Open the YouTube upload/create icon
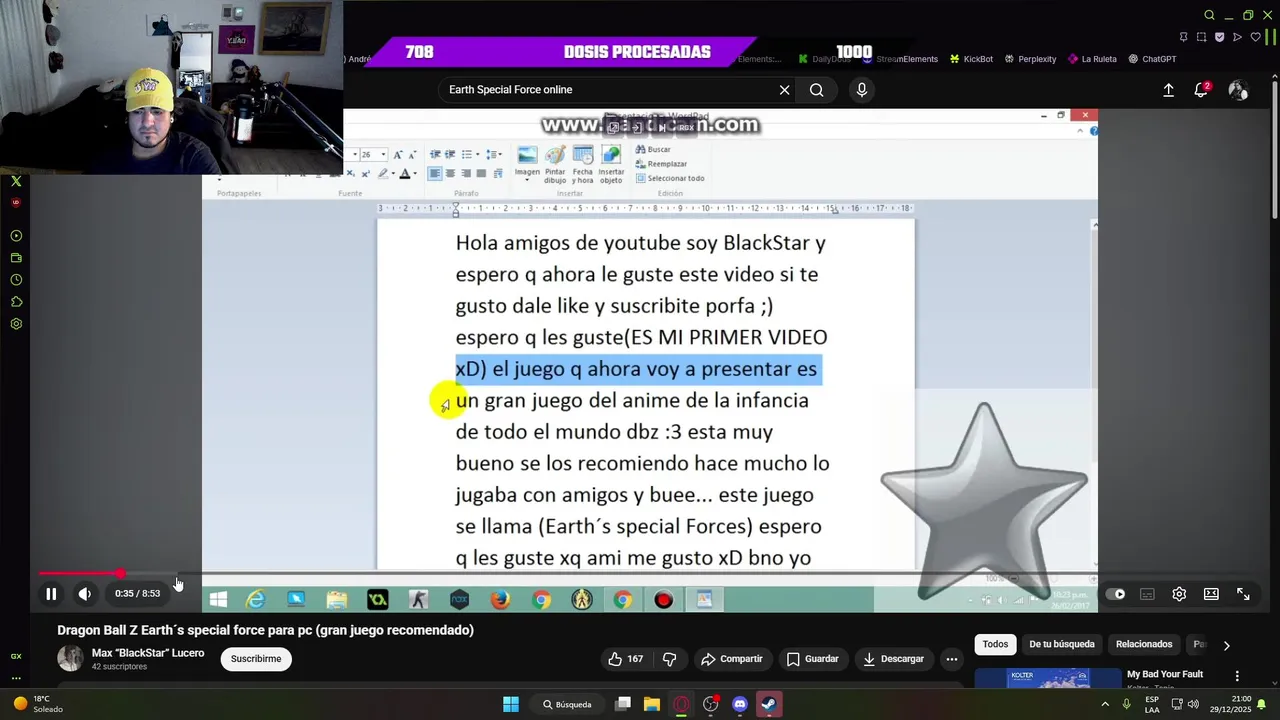 (1168, 90)
